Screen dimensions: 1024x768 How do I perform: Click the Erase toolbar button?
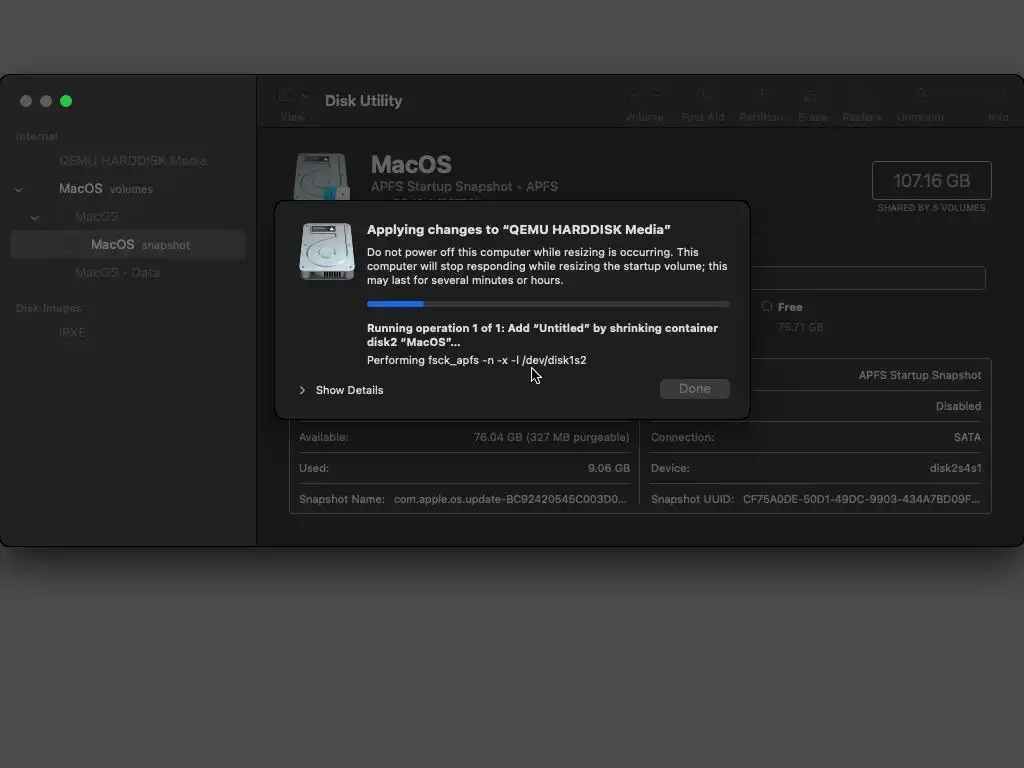(812, 105)
